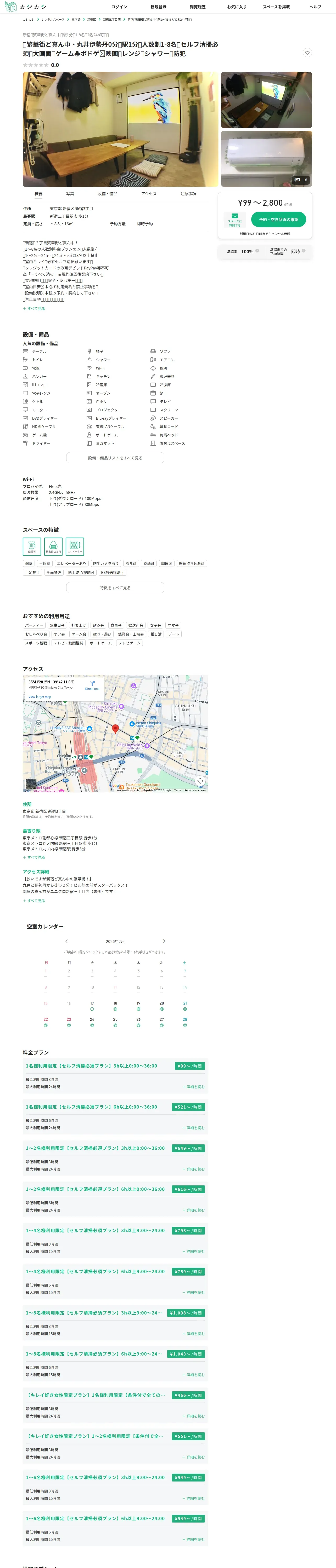Click the パーティー usage tag
Image resolution: width=336 pixels, height=1568 pixels.
pyautogui.click(x=34, y=625)
